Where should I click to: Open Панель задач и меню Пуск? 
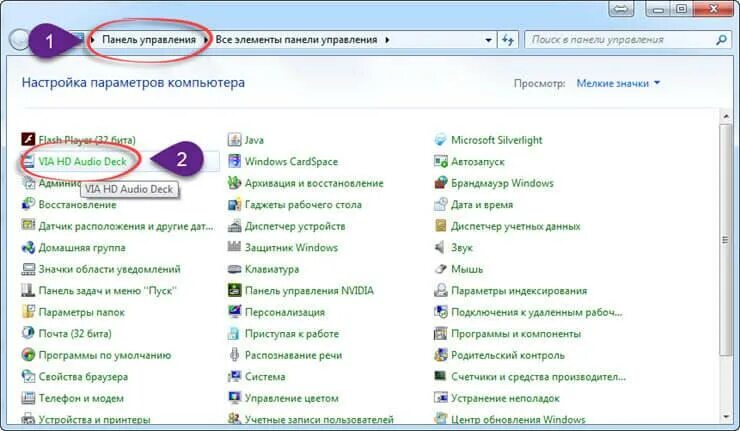tap(107, 290)
